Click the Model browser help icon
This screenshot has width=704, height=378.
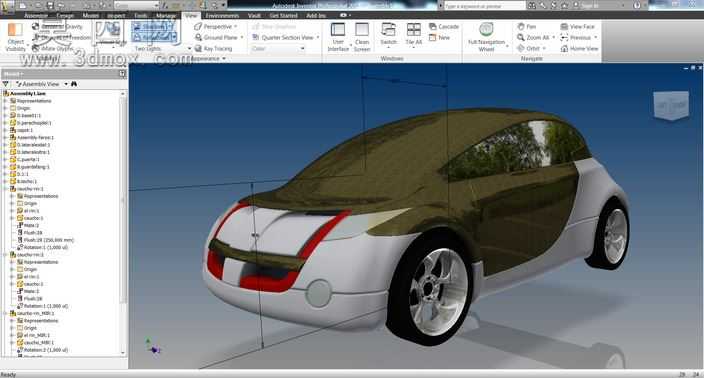122,74
